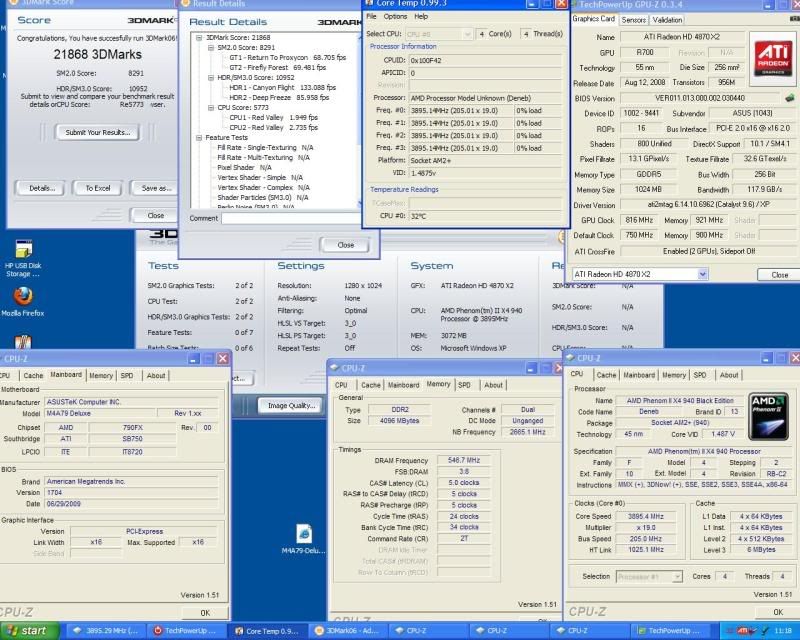Select the M4A79-Delu... file icon on desktop

click(x=304, y=538)
